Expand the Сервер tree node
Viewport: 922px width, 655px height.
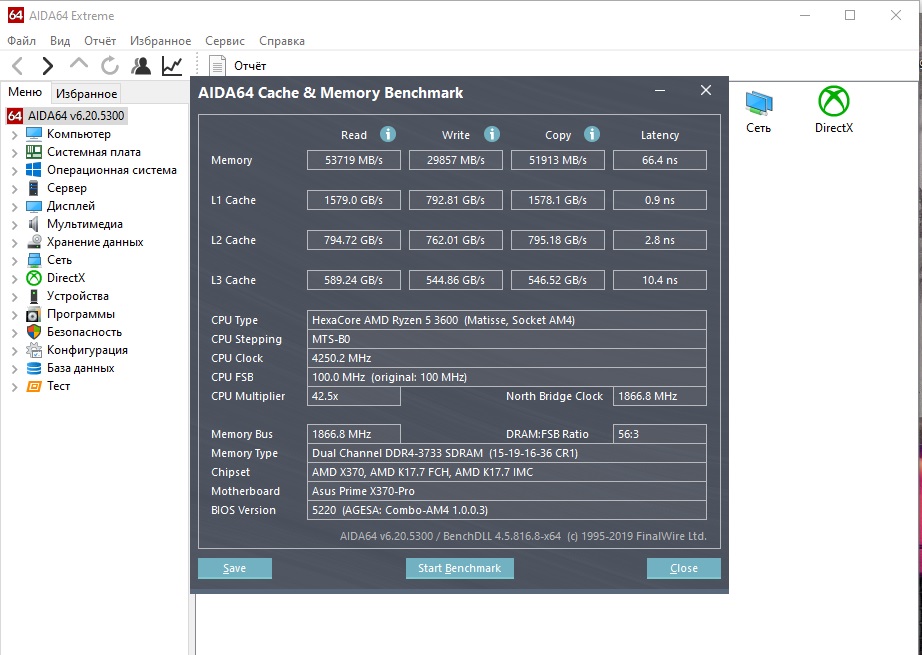(x=15, y=189)
